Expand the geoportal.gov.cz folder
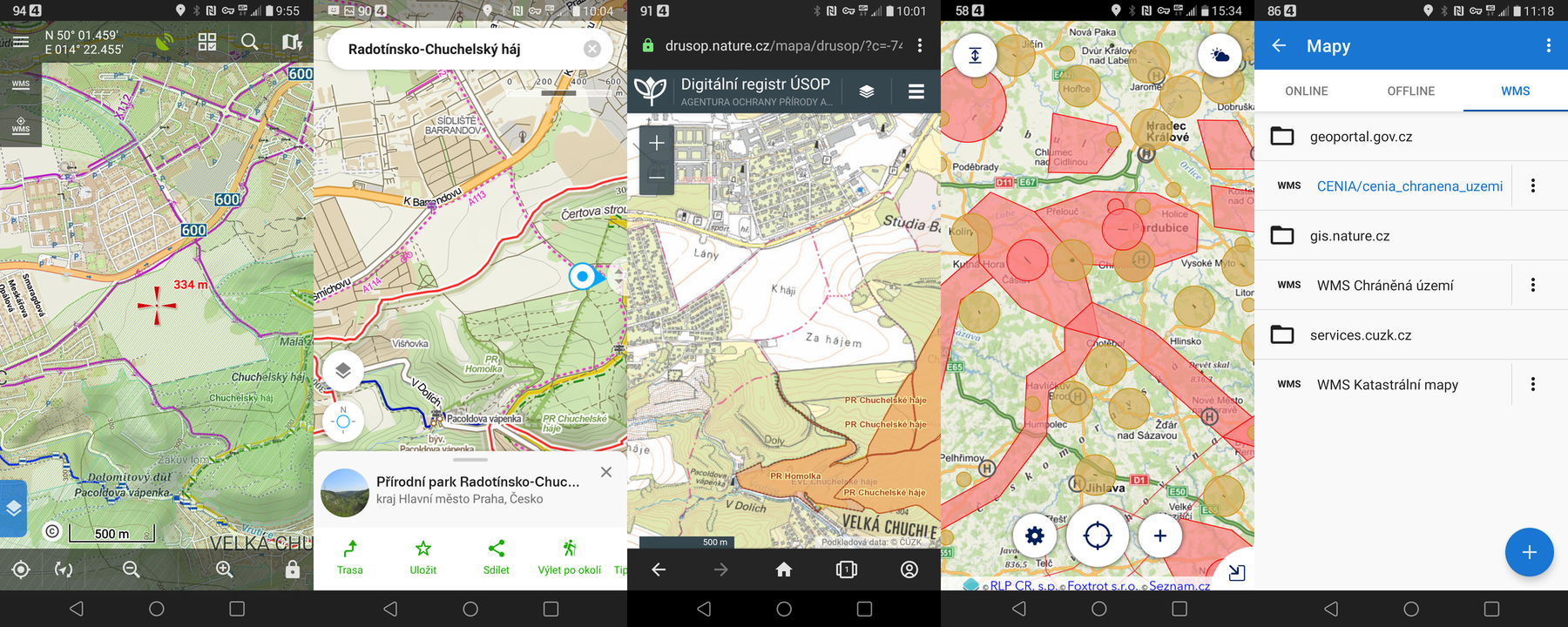Screen dimensions: 1568x627 coord(1361,137)
